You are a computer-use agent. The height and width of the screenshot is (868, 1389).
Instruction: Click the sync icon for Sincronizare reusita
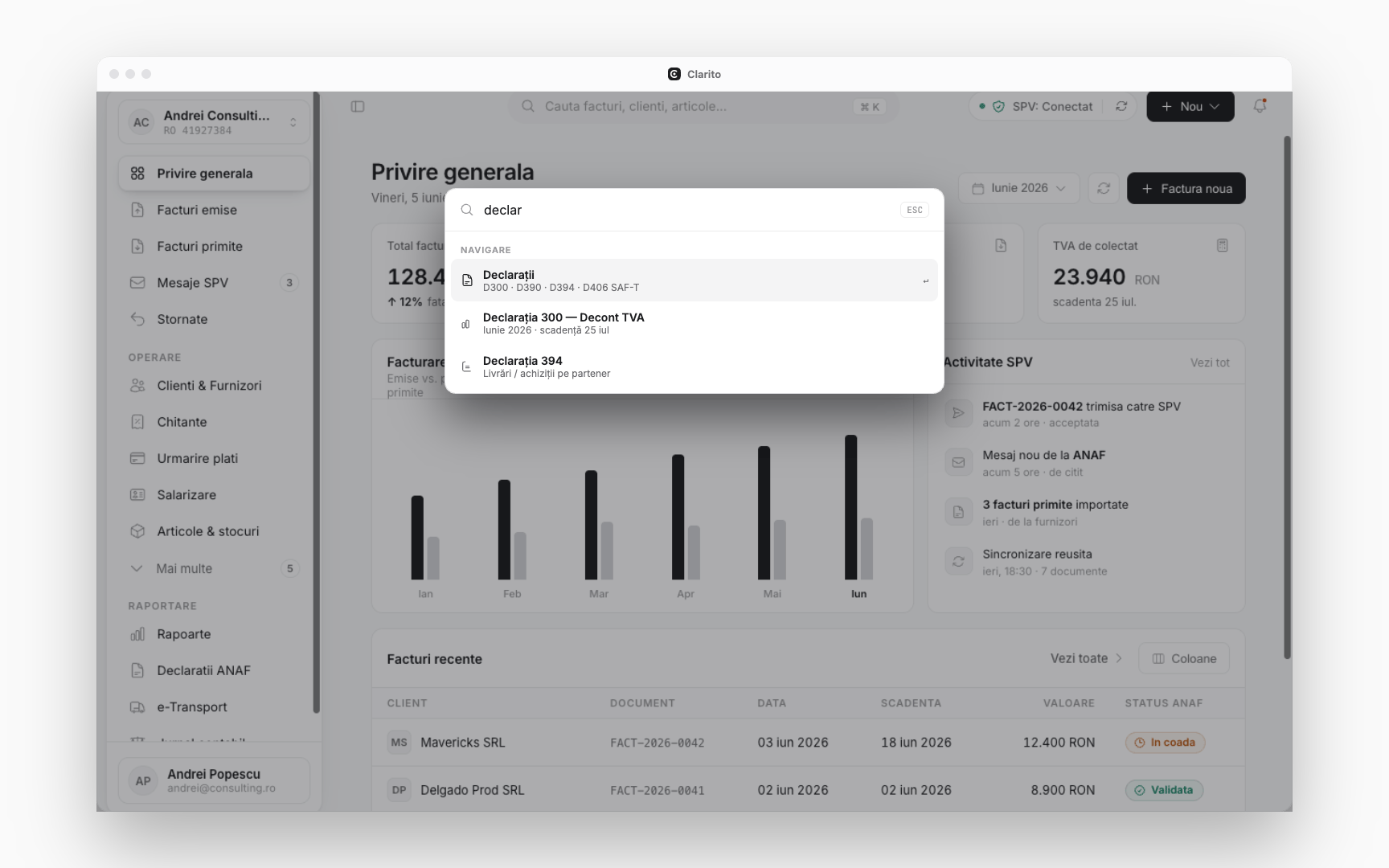point(958,561)
